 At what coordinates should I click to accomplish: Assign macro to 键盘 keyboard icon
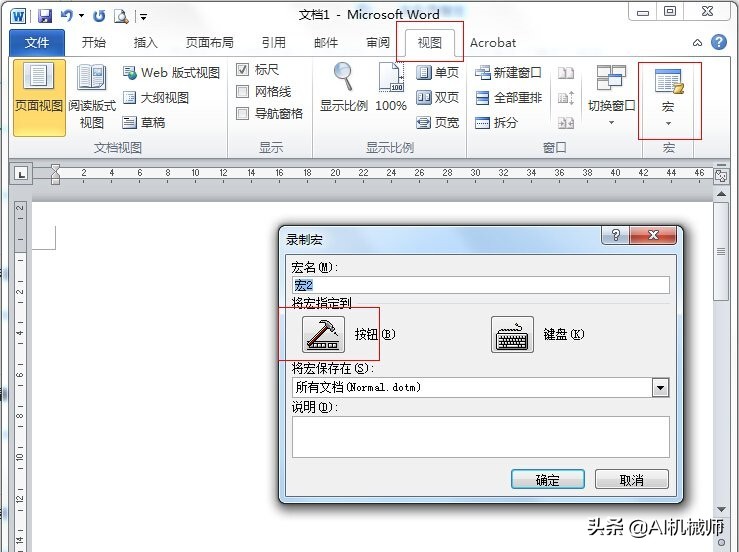pos(512,334)
